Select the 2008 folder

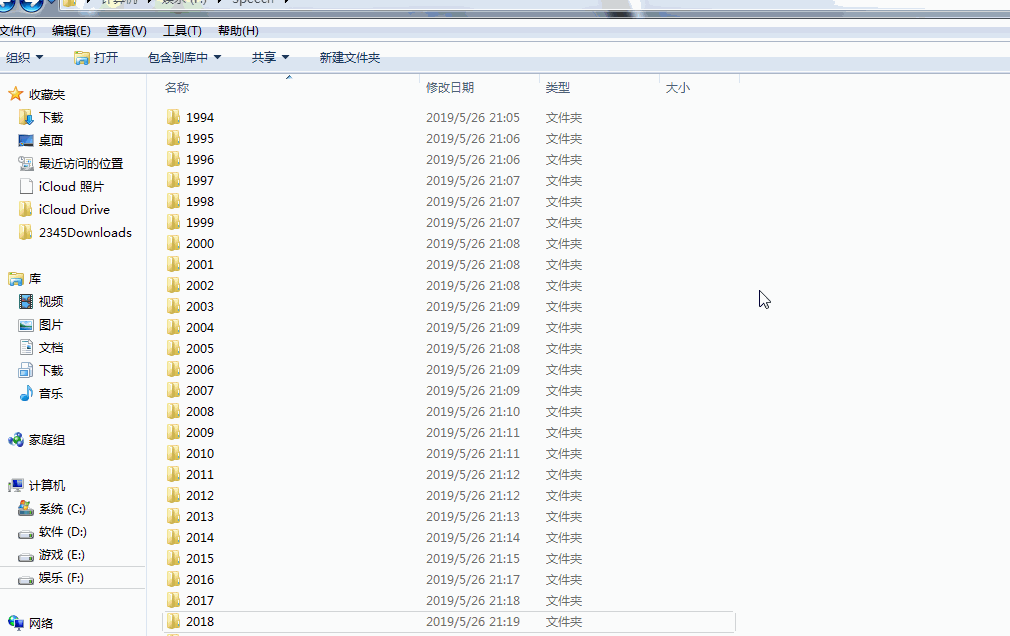coord(200,411)
